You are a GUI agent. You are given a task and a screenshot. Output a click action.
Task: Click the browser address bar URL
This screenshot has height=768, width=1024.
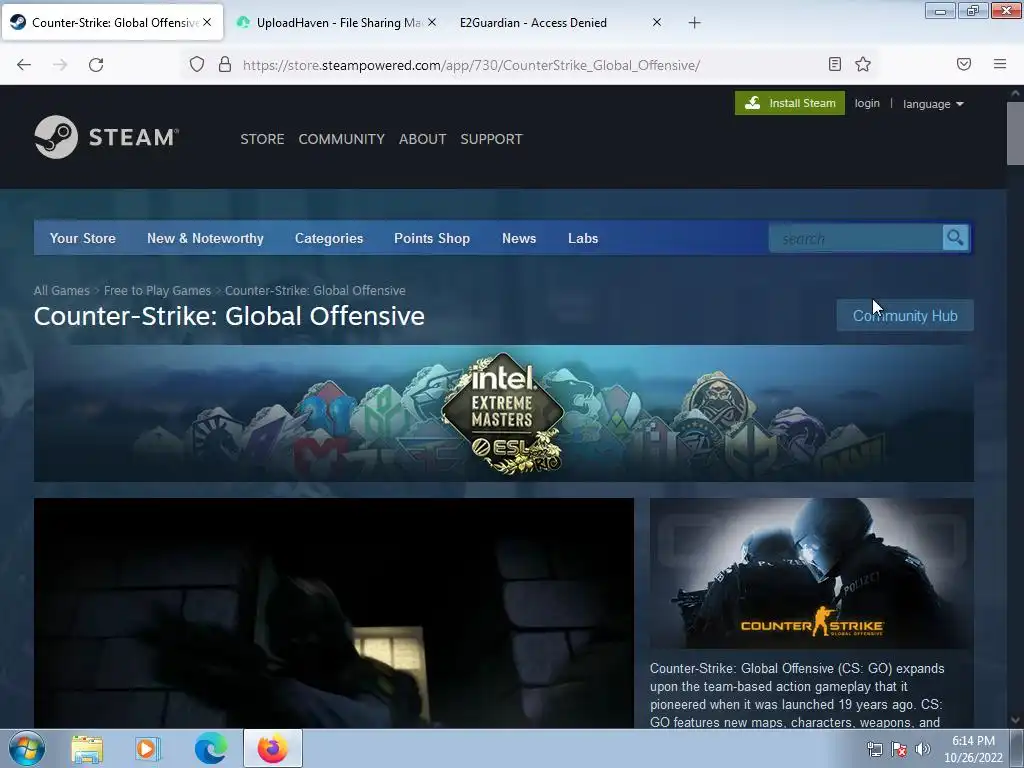coord(471,65)
